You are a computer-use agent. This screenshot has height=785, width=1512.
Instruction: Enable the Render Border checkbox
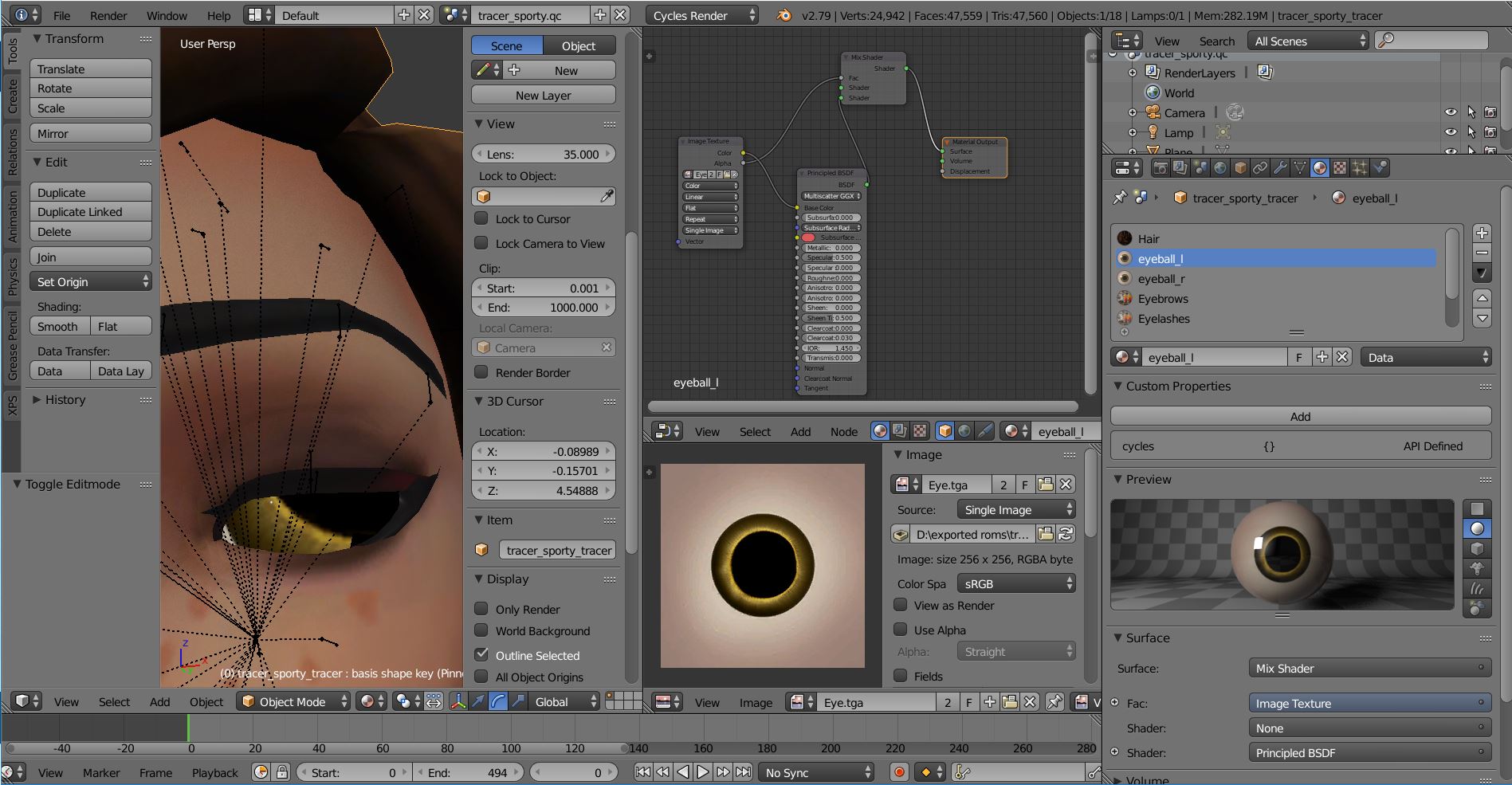click(481, 372)
